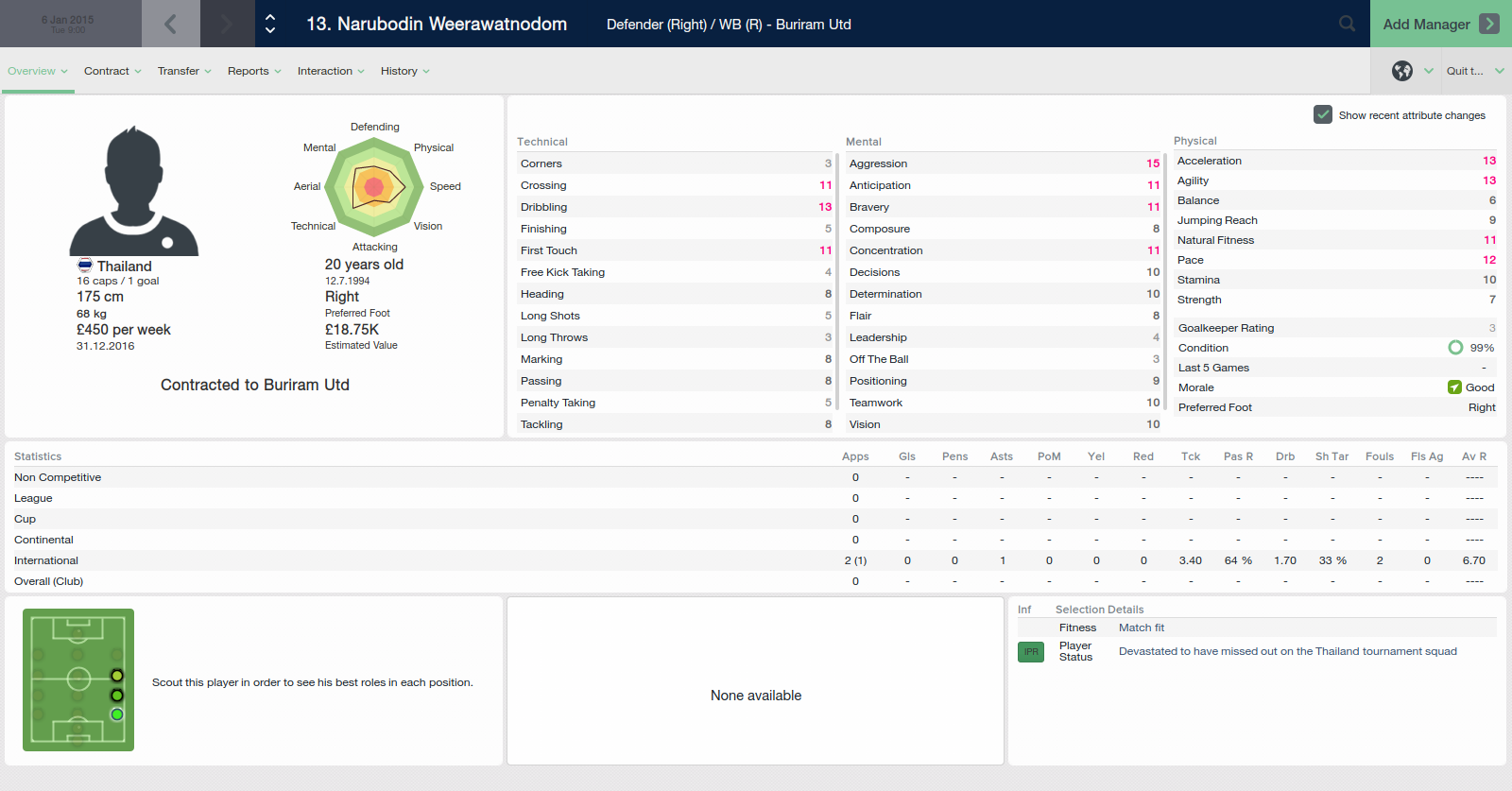Click the player silhouette portrait

pos(134,192)
